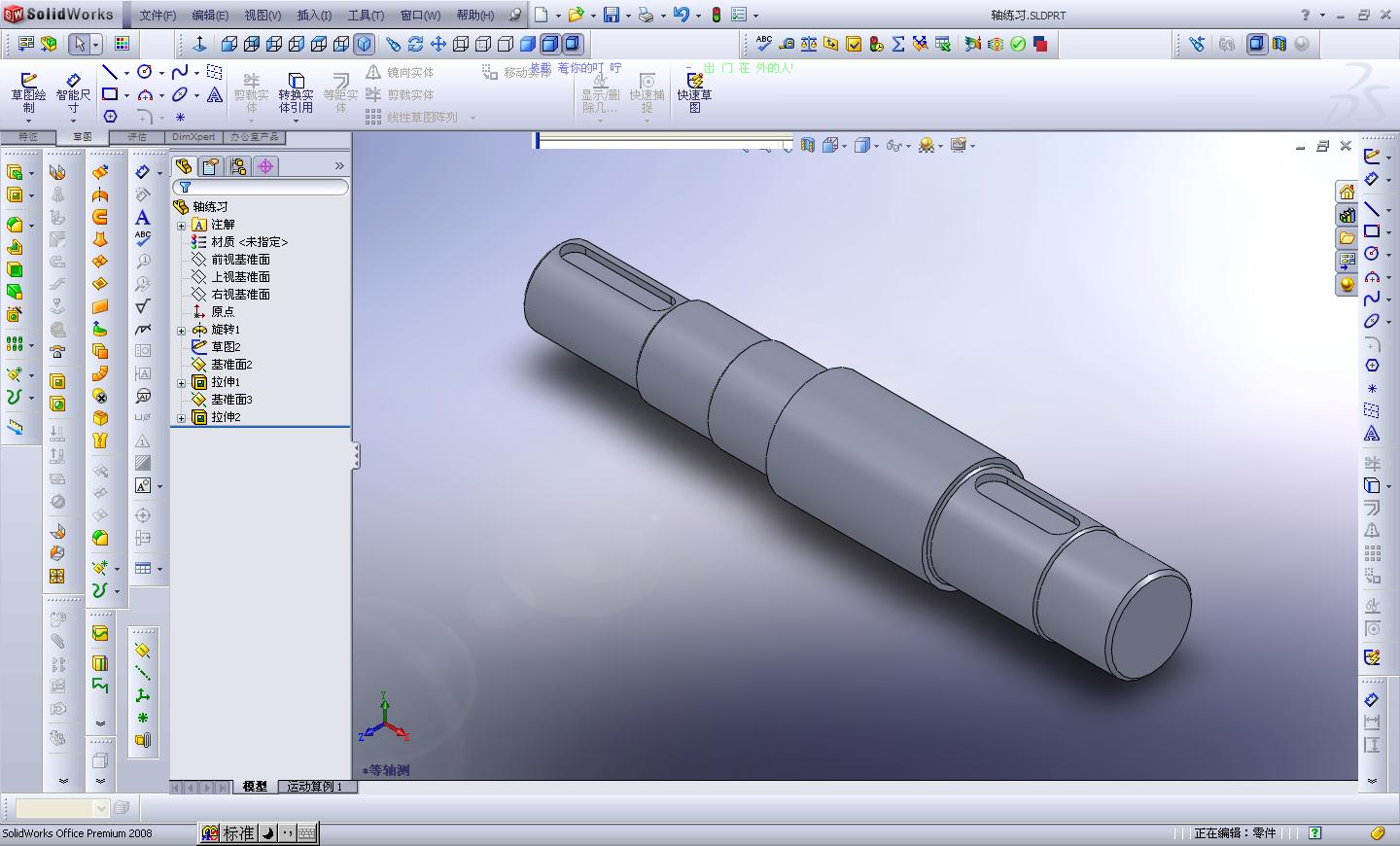Image resolution: width=1400 pixels, height=846 pixels.
Task: Select the Rectangle sketch tool in ribbon
Action: click(110, 95)
